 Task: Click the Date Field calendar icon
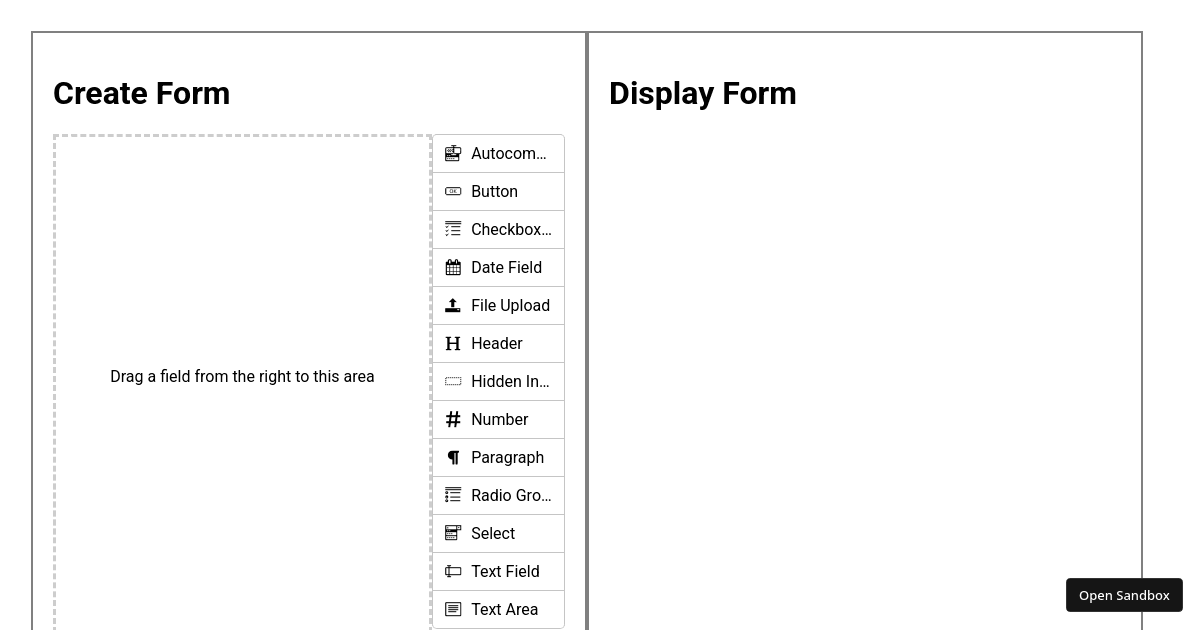tap(453, 267)
